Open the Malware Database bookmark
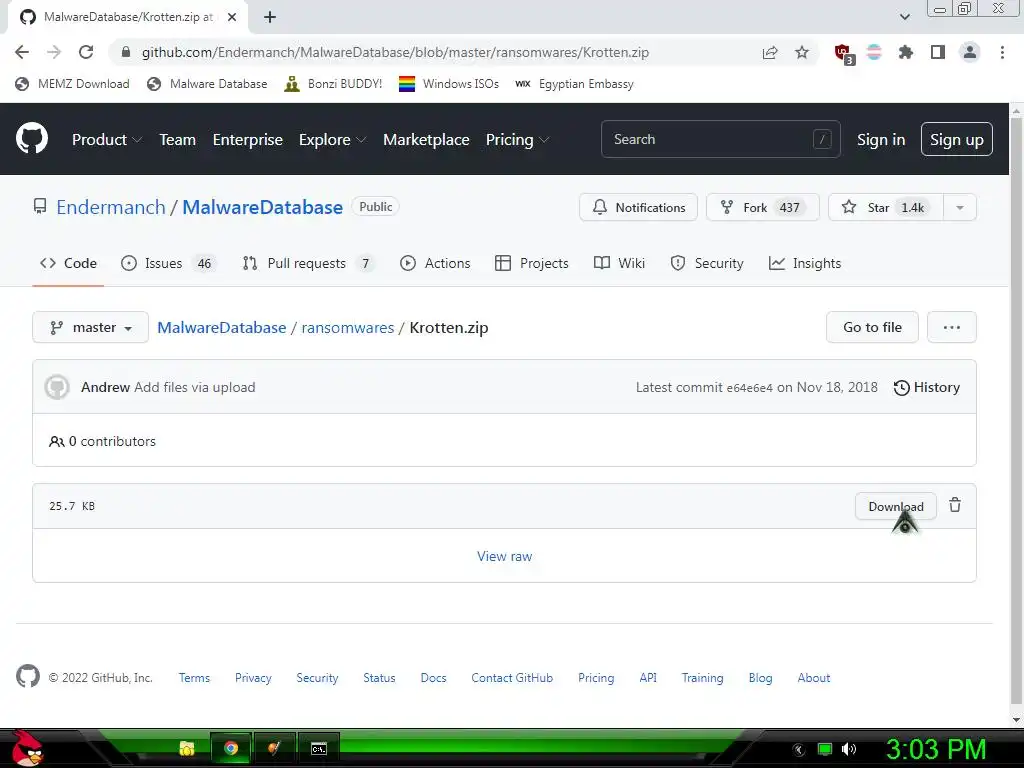This screenshot has width=1024, height=768. pyautogui.click(x=207, y=84)
